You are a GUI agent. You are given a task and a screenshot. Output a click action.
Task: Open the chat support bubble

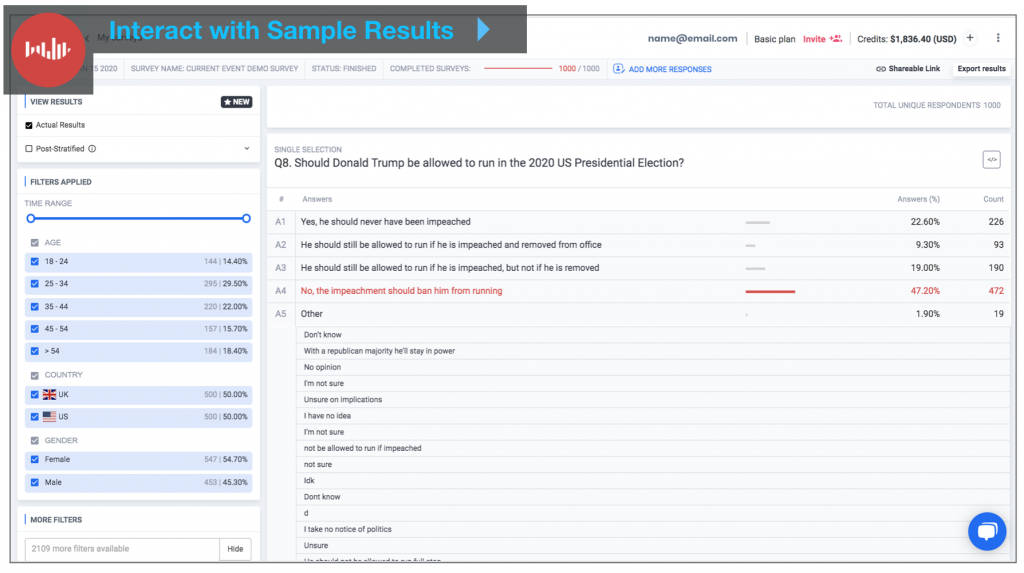tap(987, 531)
